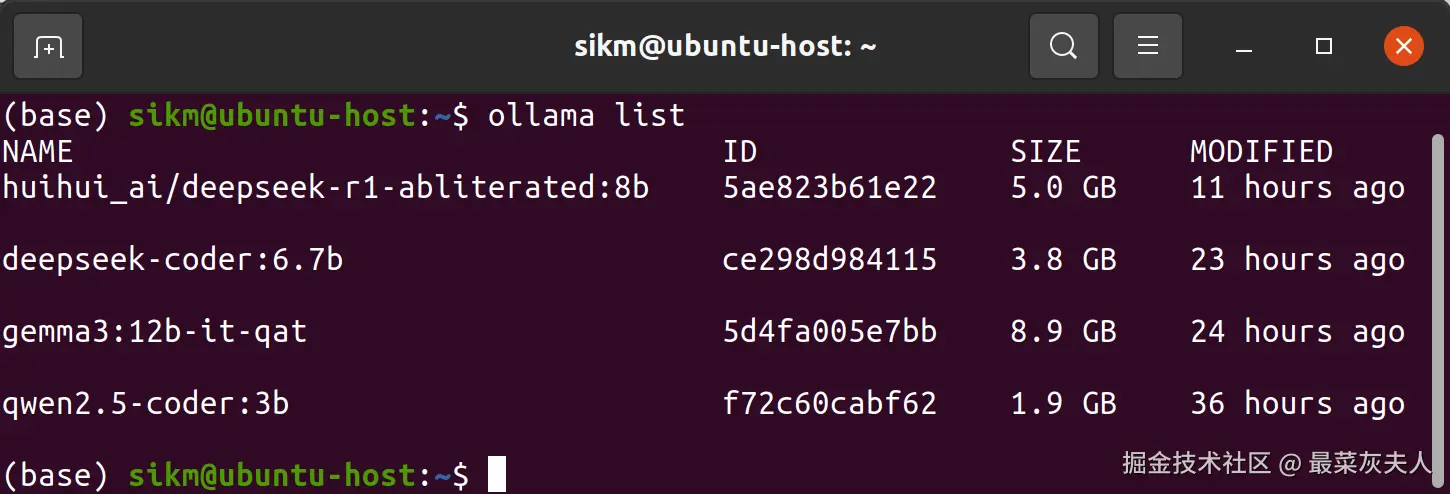Click the 8.9 GB size value
This screenshot has height=494, width=1450.
(x=1063, y=332)
